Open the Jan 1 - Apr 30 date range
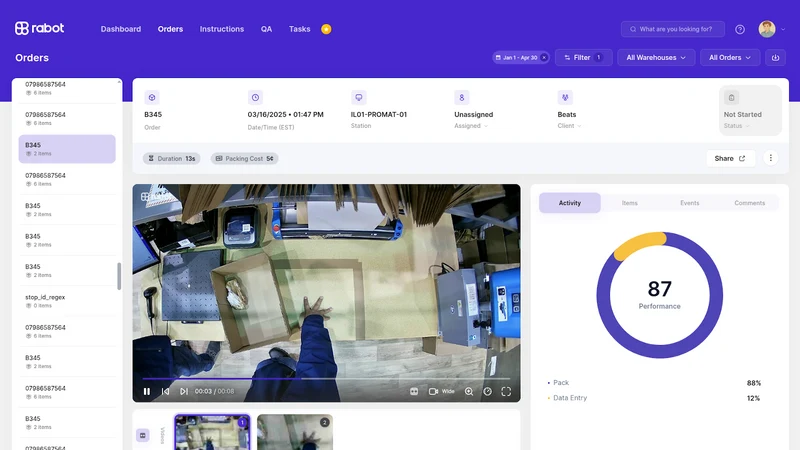800x450 pixels. click(x=516, y=58)
